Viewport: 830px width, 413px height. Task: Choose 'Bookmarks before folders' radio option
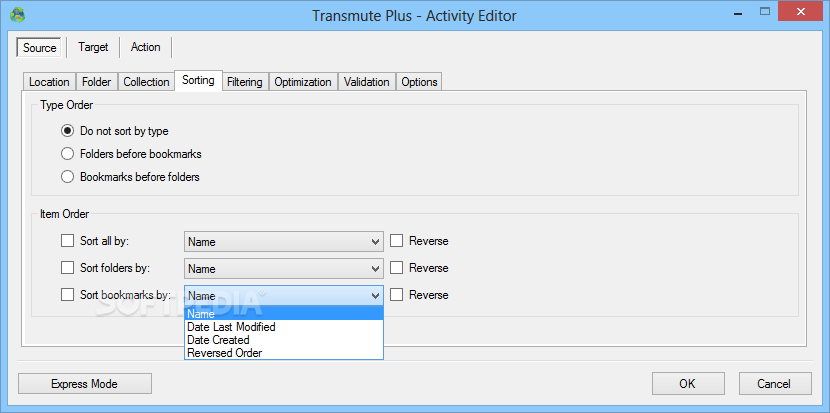130,177
